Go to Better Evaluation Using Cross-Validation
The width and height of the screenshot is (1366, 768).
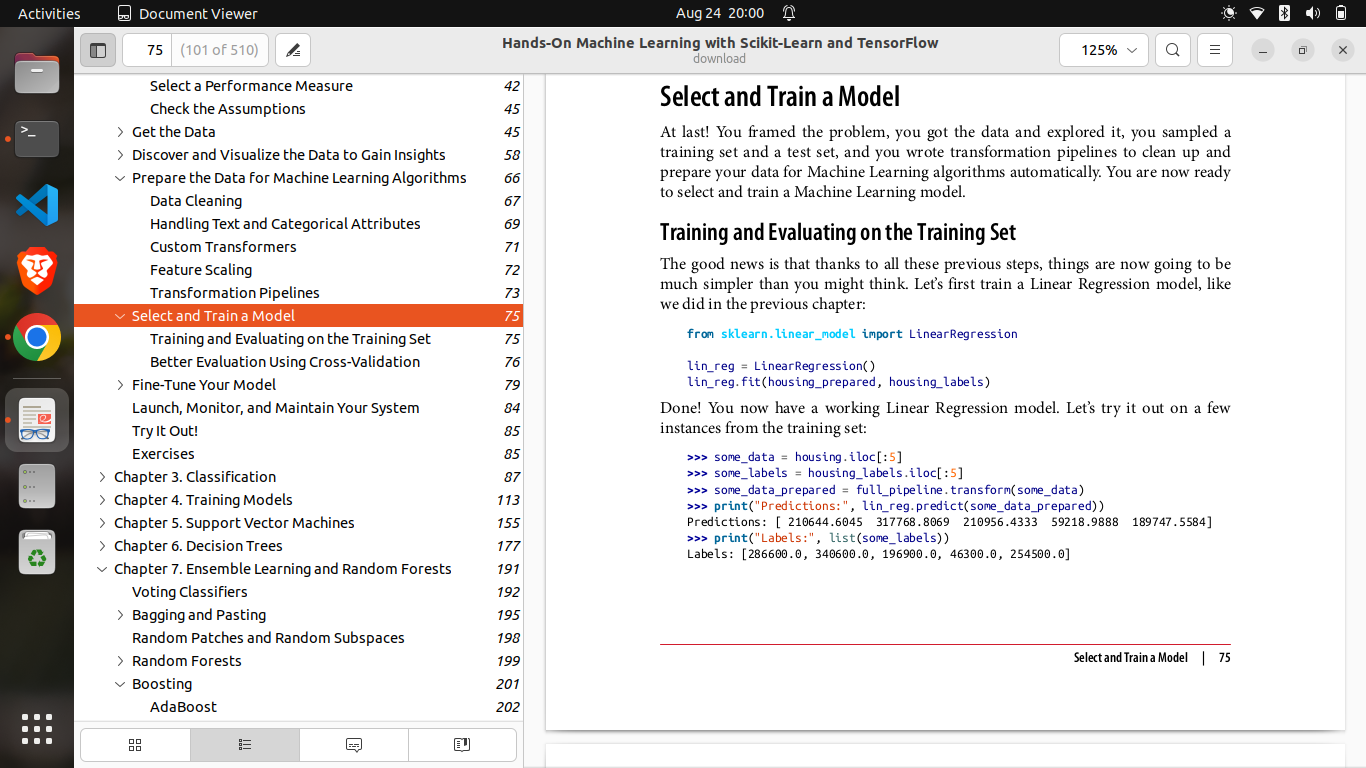[285, 362]
